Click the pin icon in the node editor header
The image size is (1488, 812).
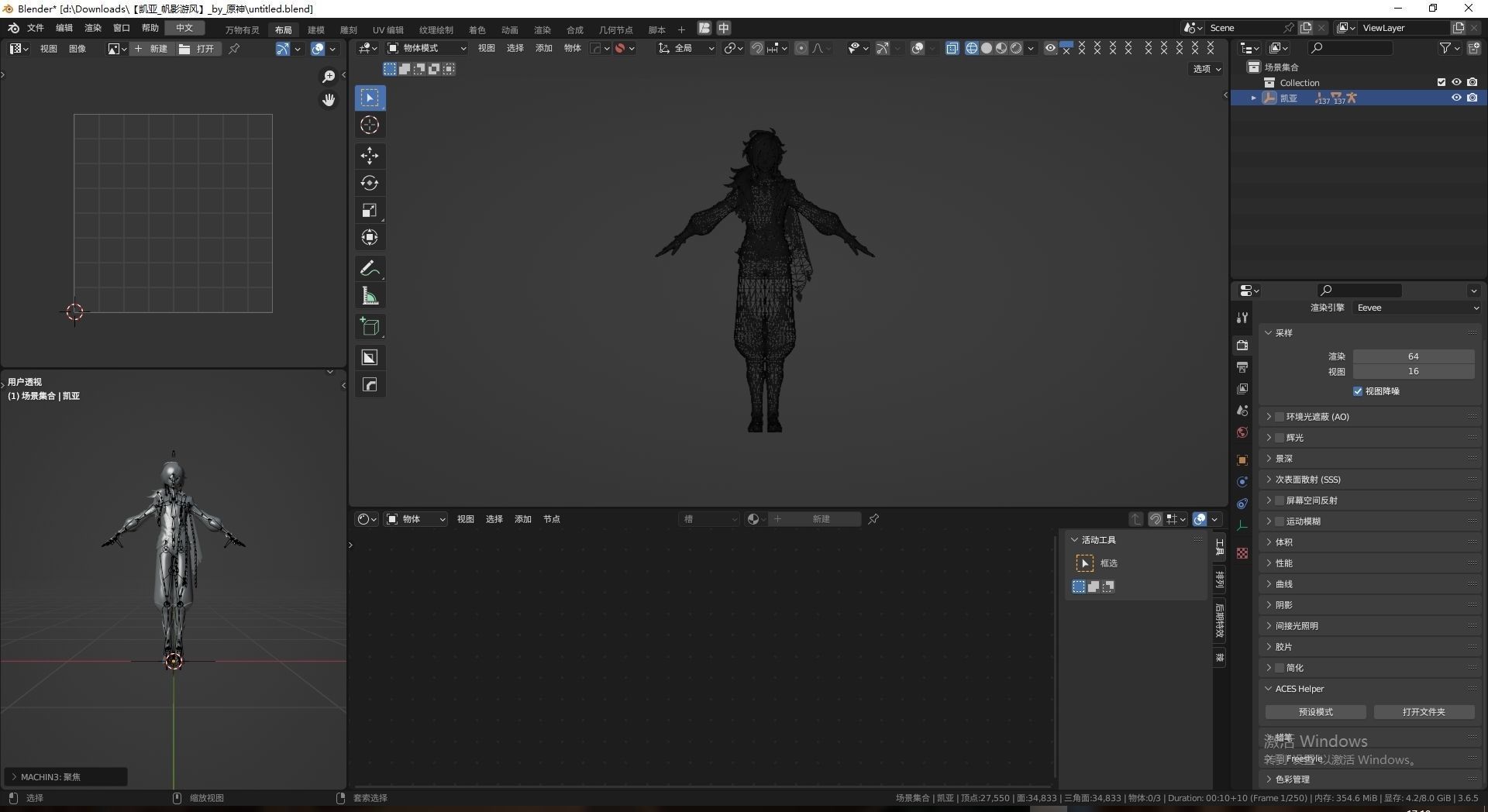coord(873,519)
